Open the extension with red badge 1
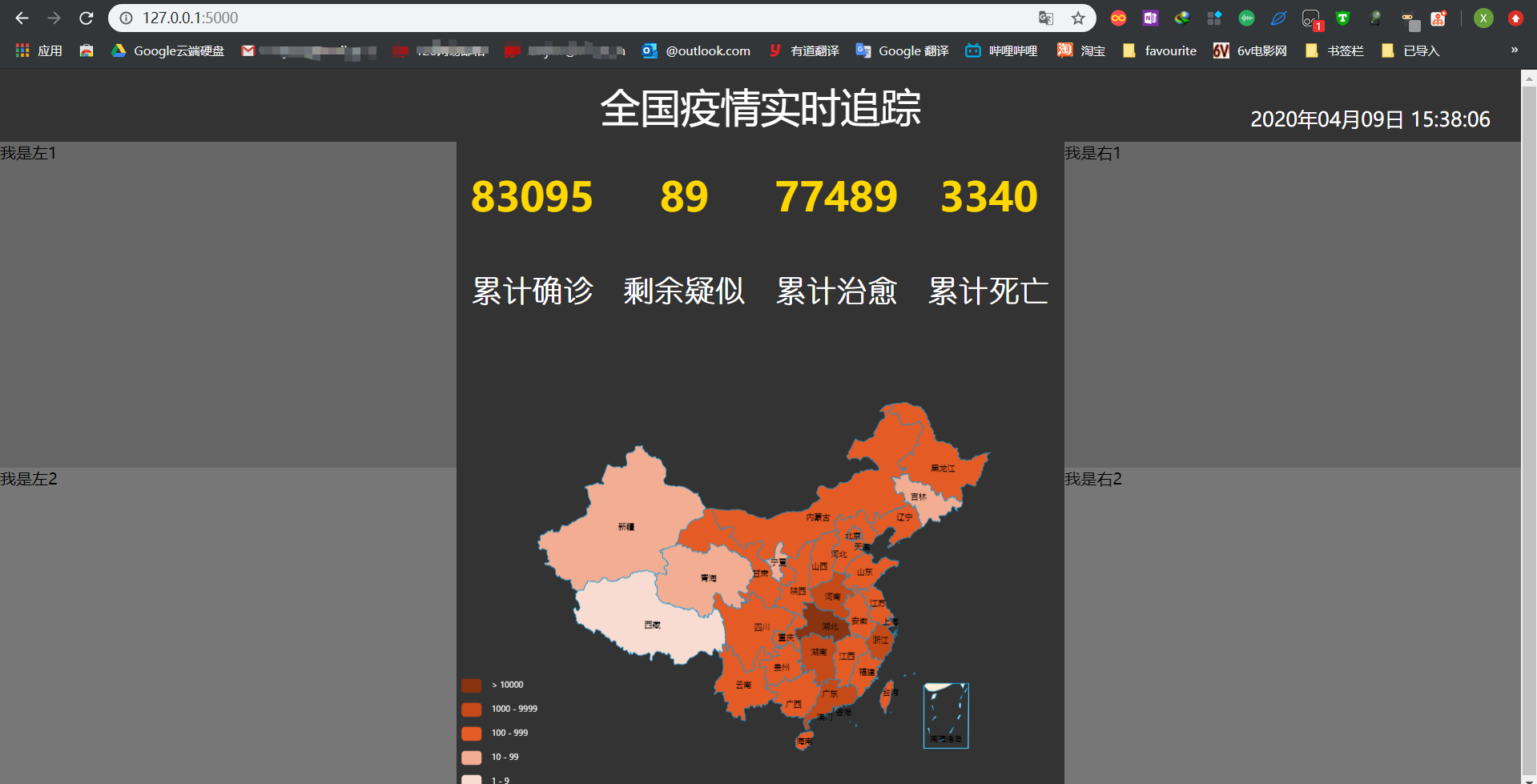Screen dimensions: 1537x784 coord(1311,19)
